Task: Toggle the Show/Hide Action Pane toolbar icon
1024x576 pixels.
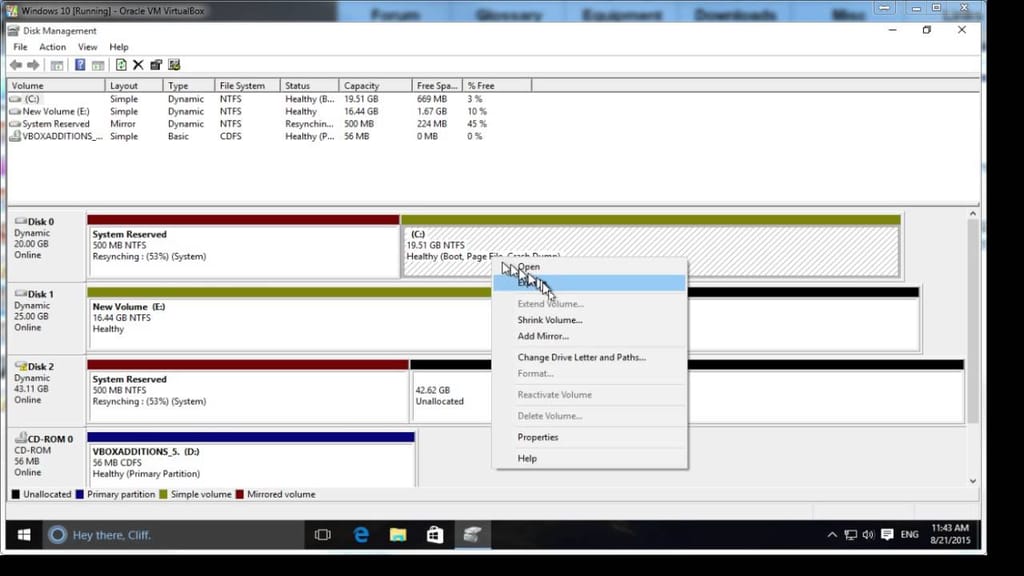Action: 98,65
